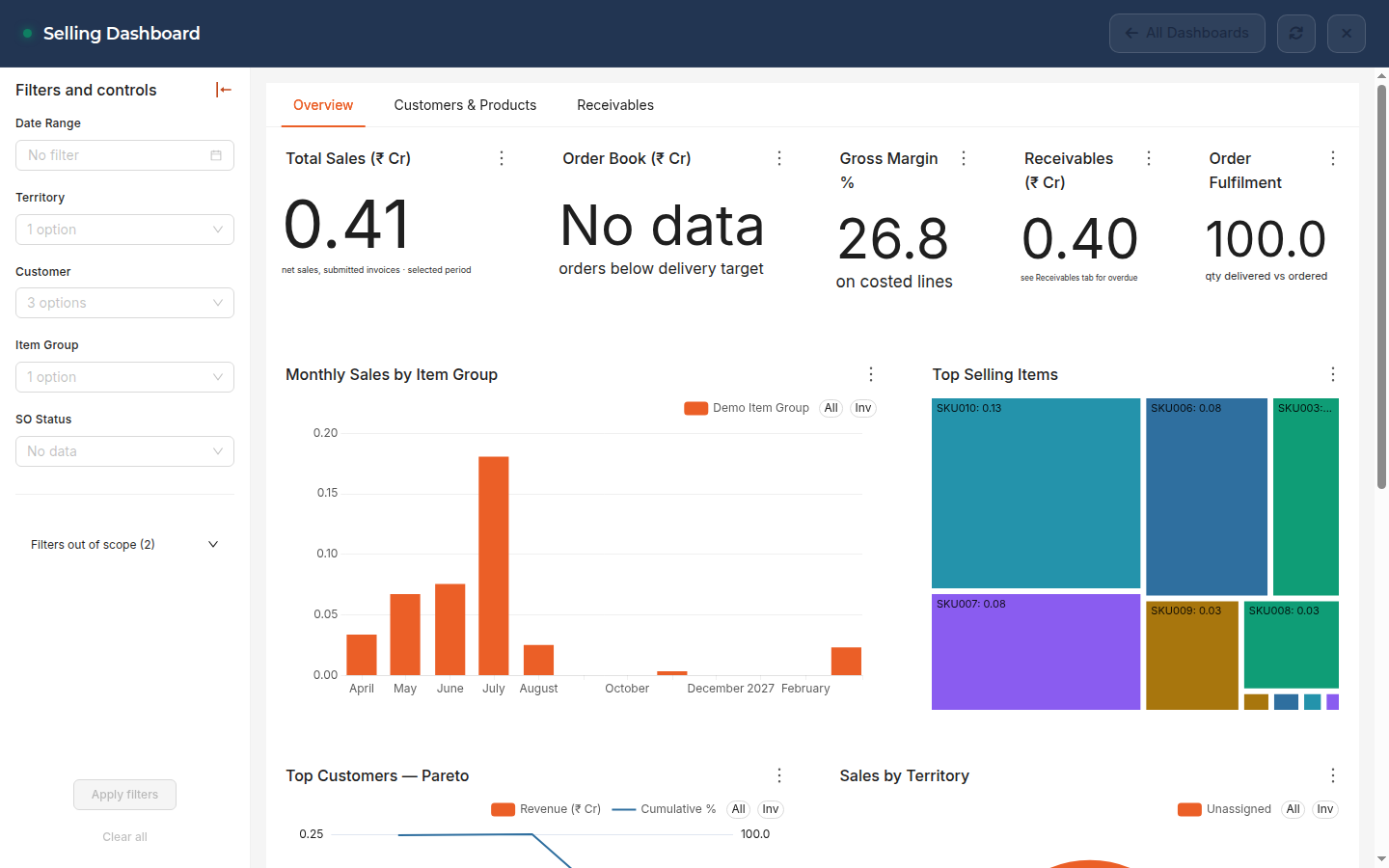Open Total Sales card options menu
Image resolution: width=1389 pixels, height=868 pixels.
click(x=502, y=158)
